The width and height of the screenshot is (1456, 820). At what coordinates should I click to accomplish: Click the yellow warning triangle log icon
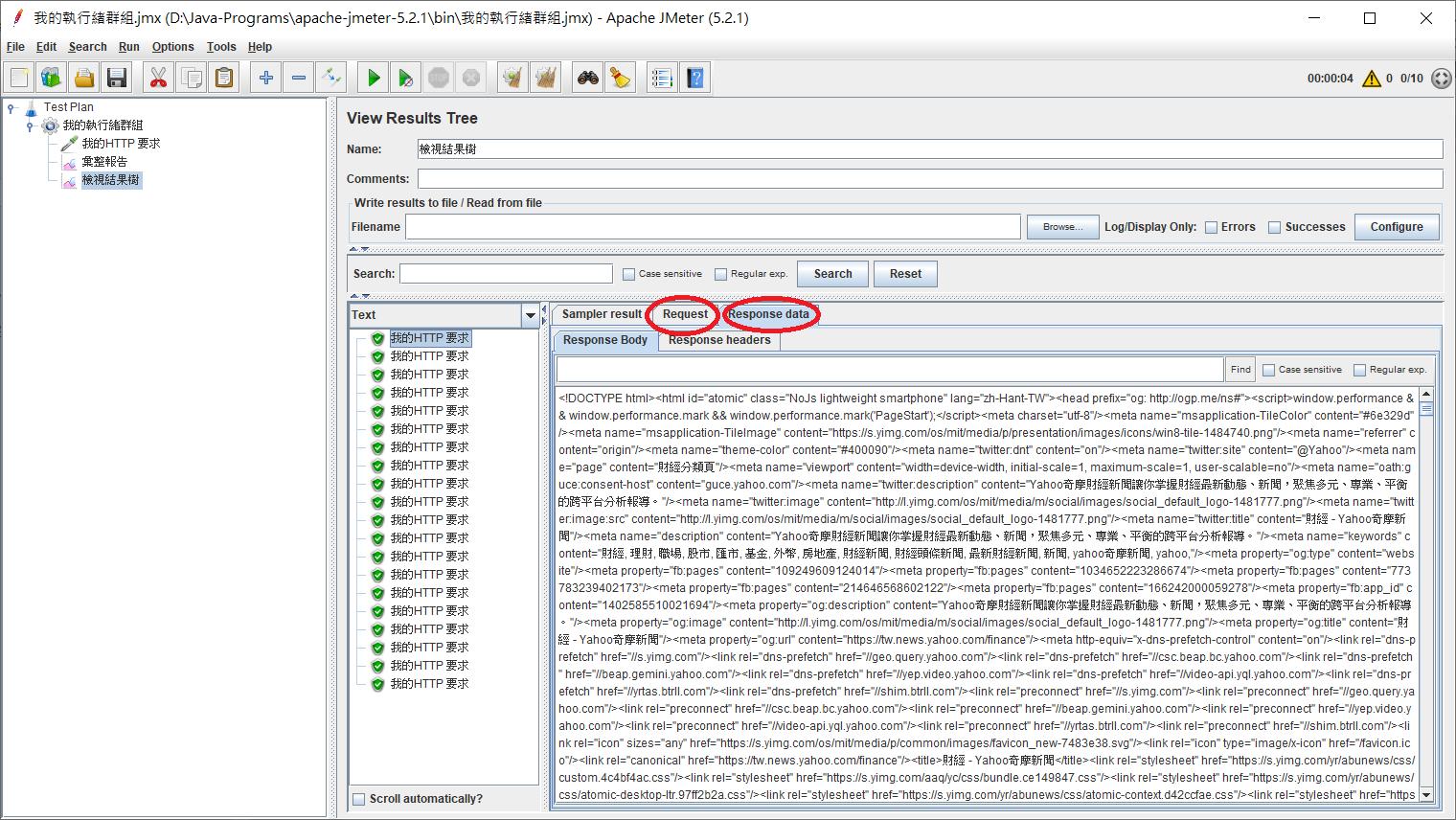tap(1372, 79)
